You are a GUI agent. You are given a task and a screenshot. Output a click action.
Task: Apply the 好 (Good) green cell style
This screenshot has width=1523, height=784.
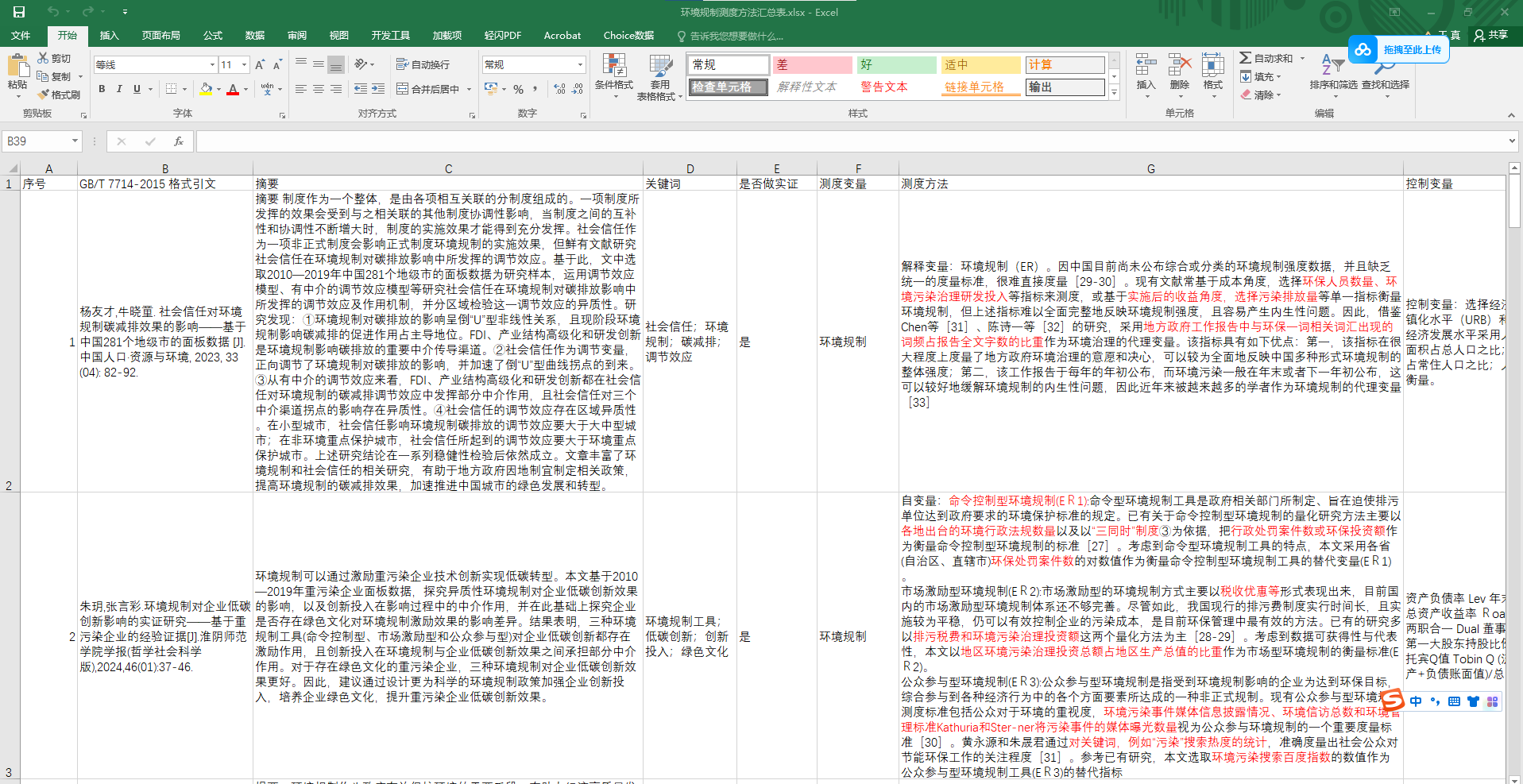tap(895, 65)
